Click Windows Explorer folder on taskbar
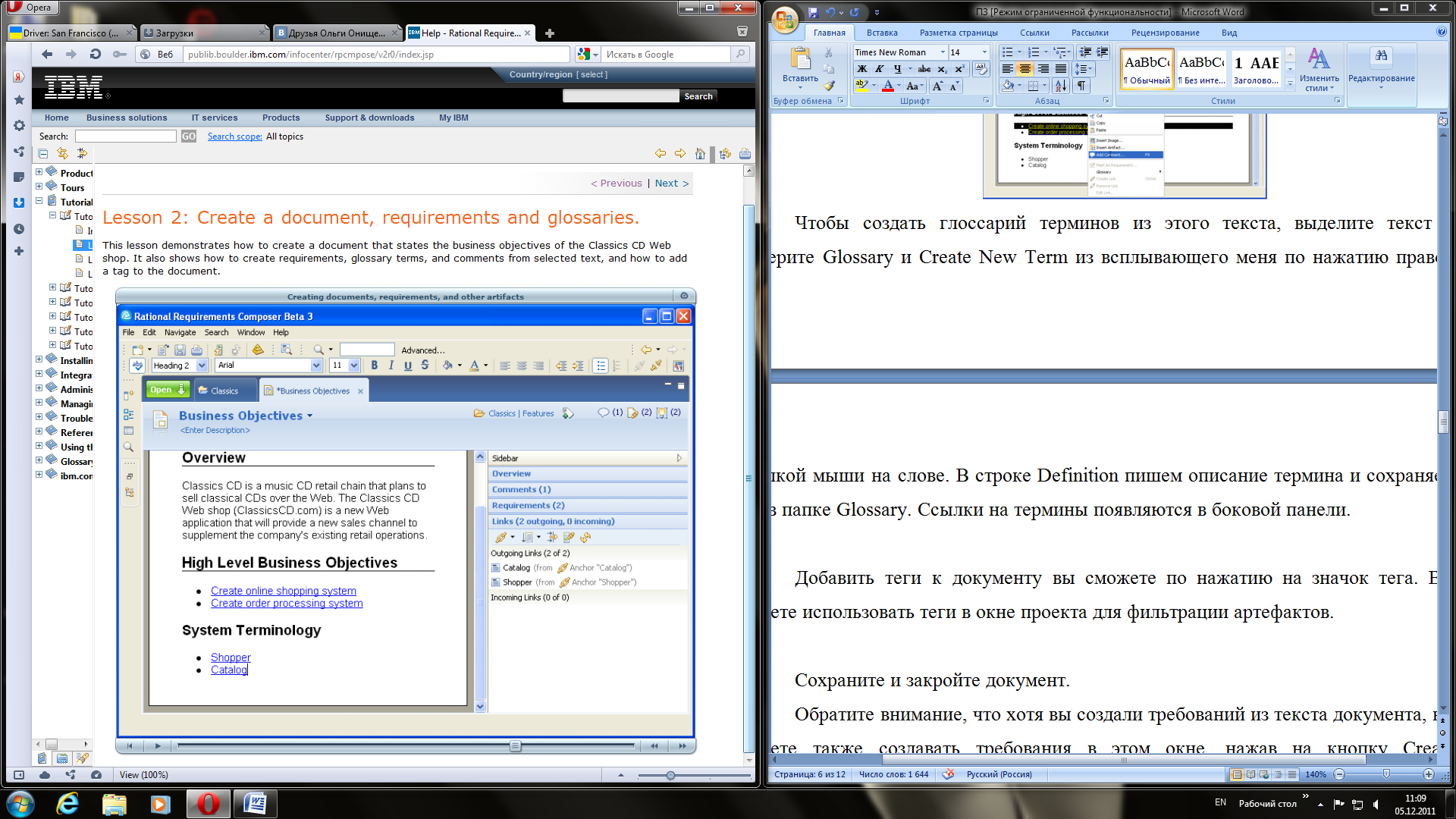The image size is (1456, 819). coord(114,804)
